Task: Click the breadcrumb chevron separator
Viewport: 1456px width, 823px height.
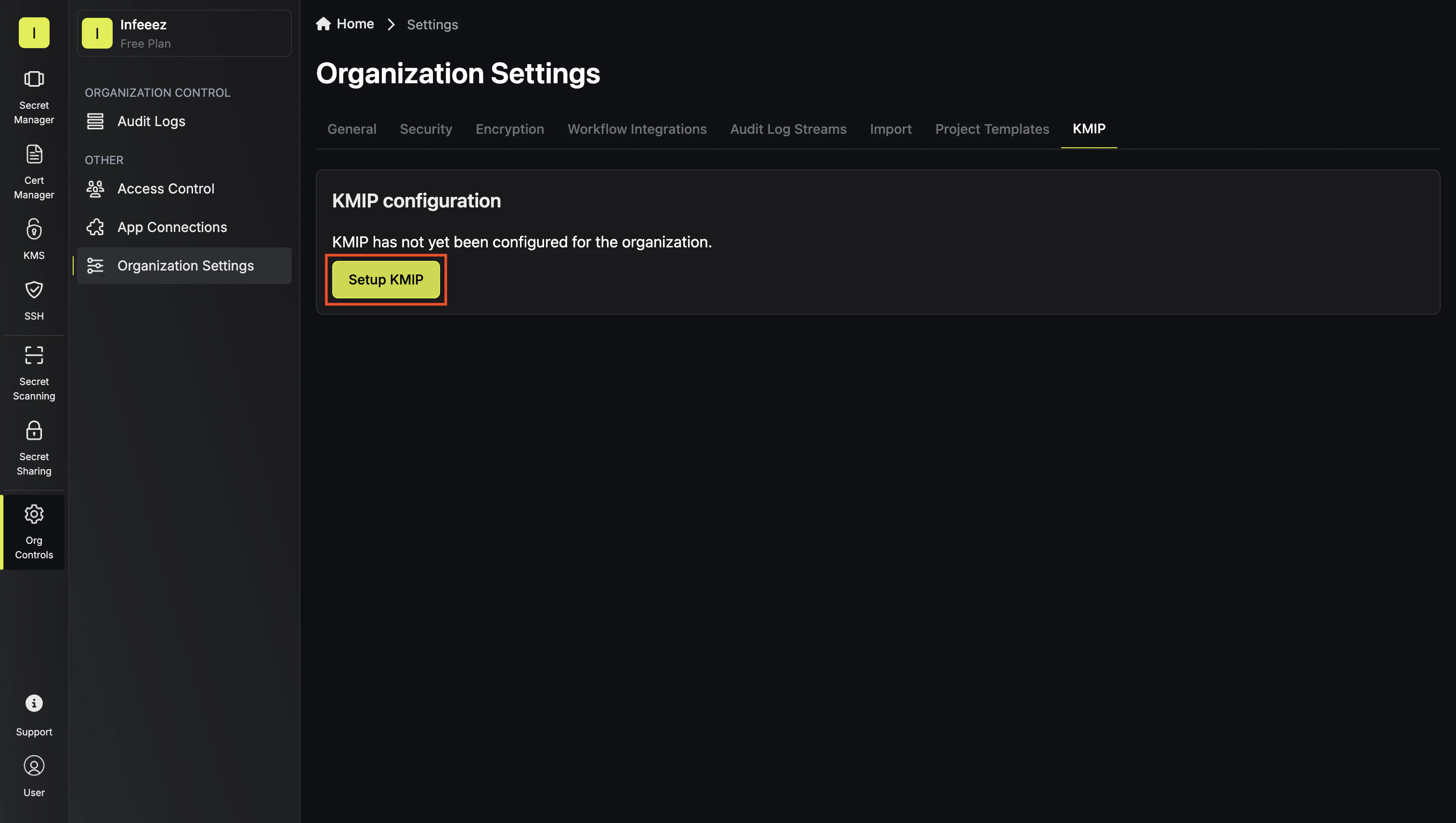Action: click(390, 25)
